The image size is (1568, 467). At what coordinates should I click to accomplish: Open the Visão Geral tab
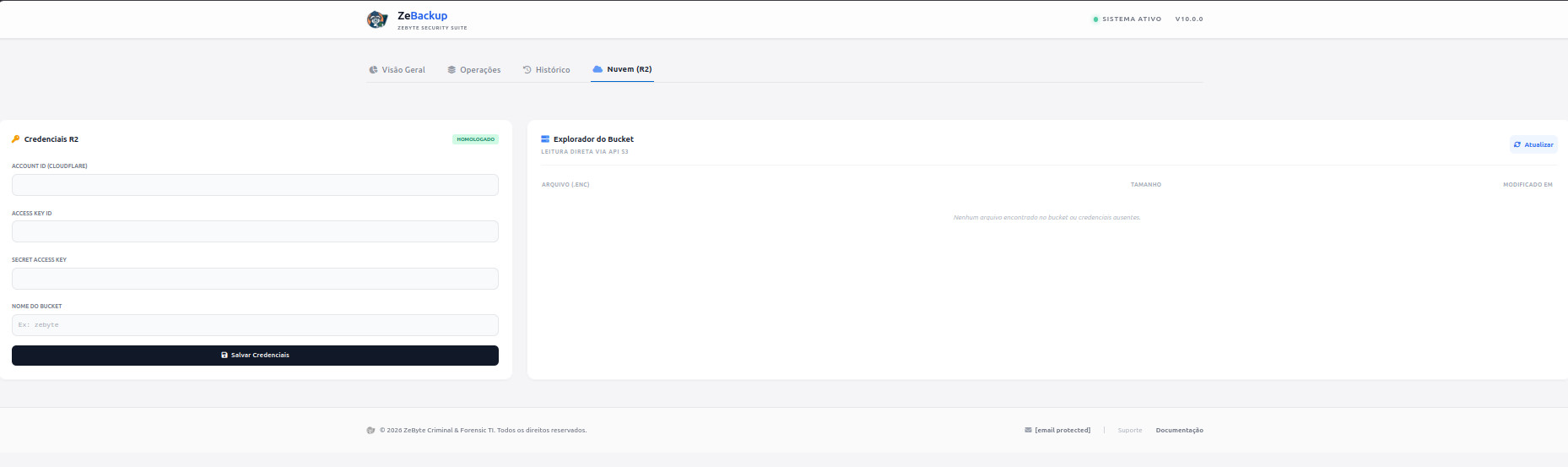397,70
